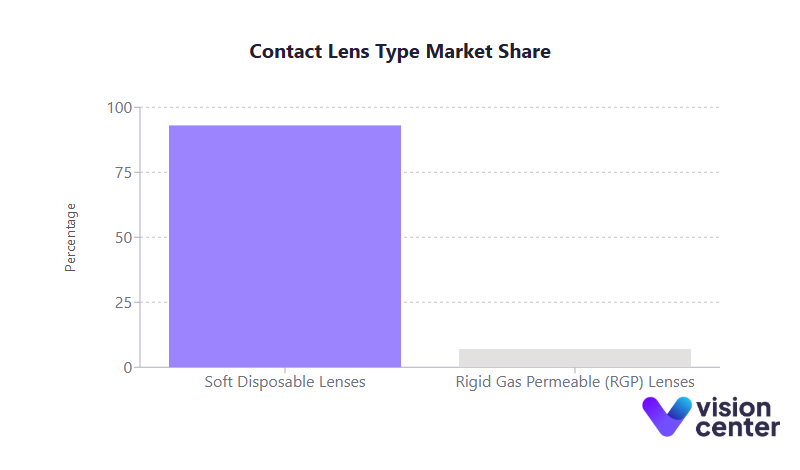The height and width of the screenshot is (470, 800).
Task: Click the 0 y-axis tick label
Action: (x=128, y=368)
